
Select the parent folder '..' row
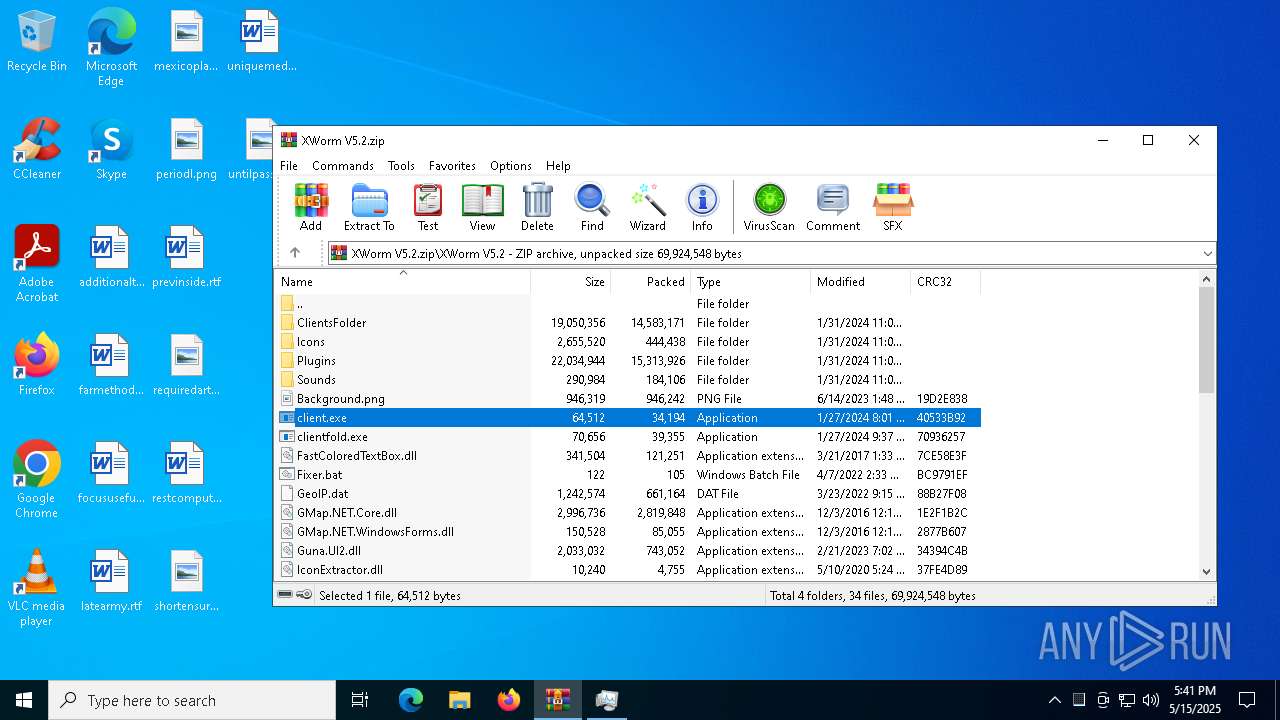[x=628, y=304]
